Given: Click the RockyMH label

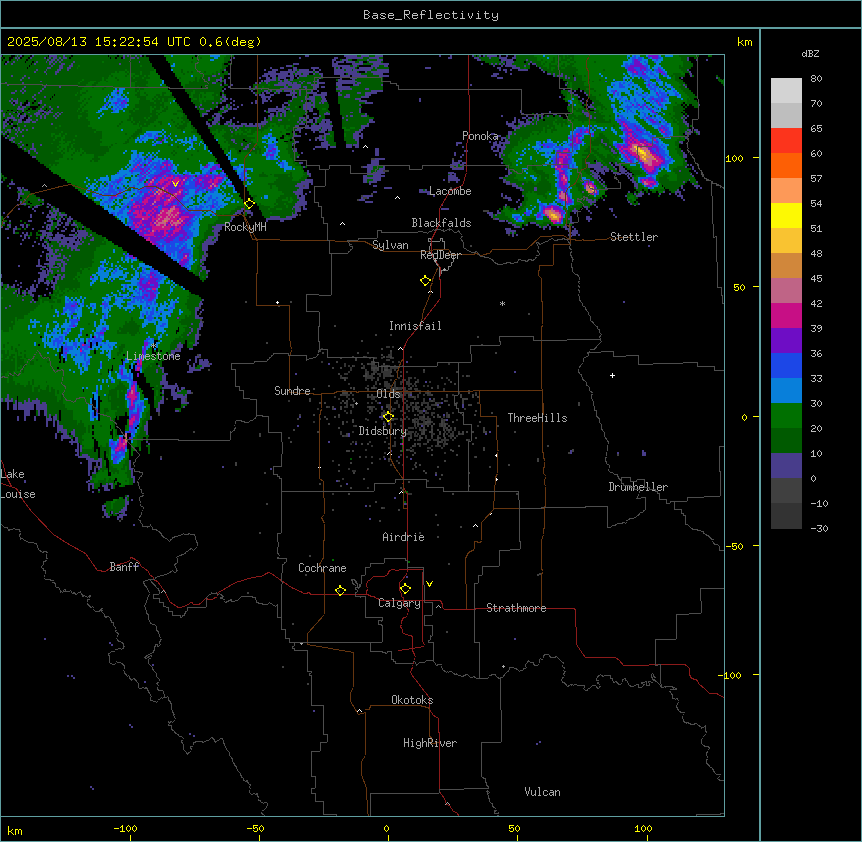Looking at the screenshot, I should (x=245, y=227).
